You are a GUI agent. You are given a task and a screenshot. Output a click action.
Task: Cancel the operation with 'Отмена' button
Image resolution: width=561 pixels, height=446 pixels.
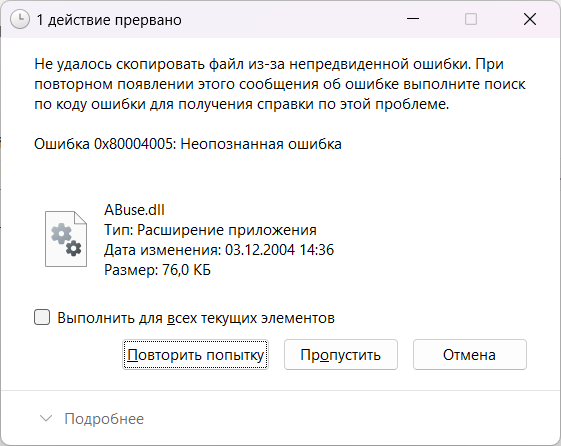click(x=470, y=355)
